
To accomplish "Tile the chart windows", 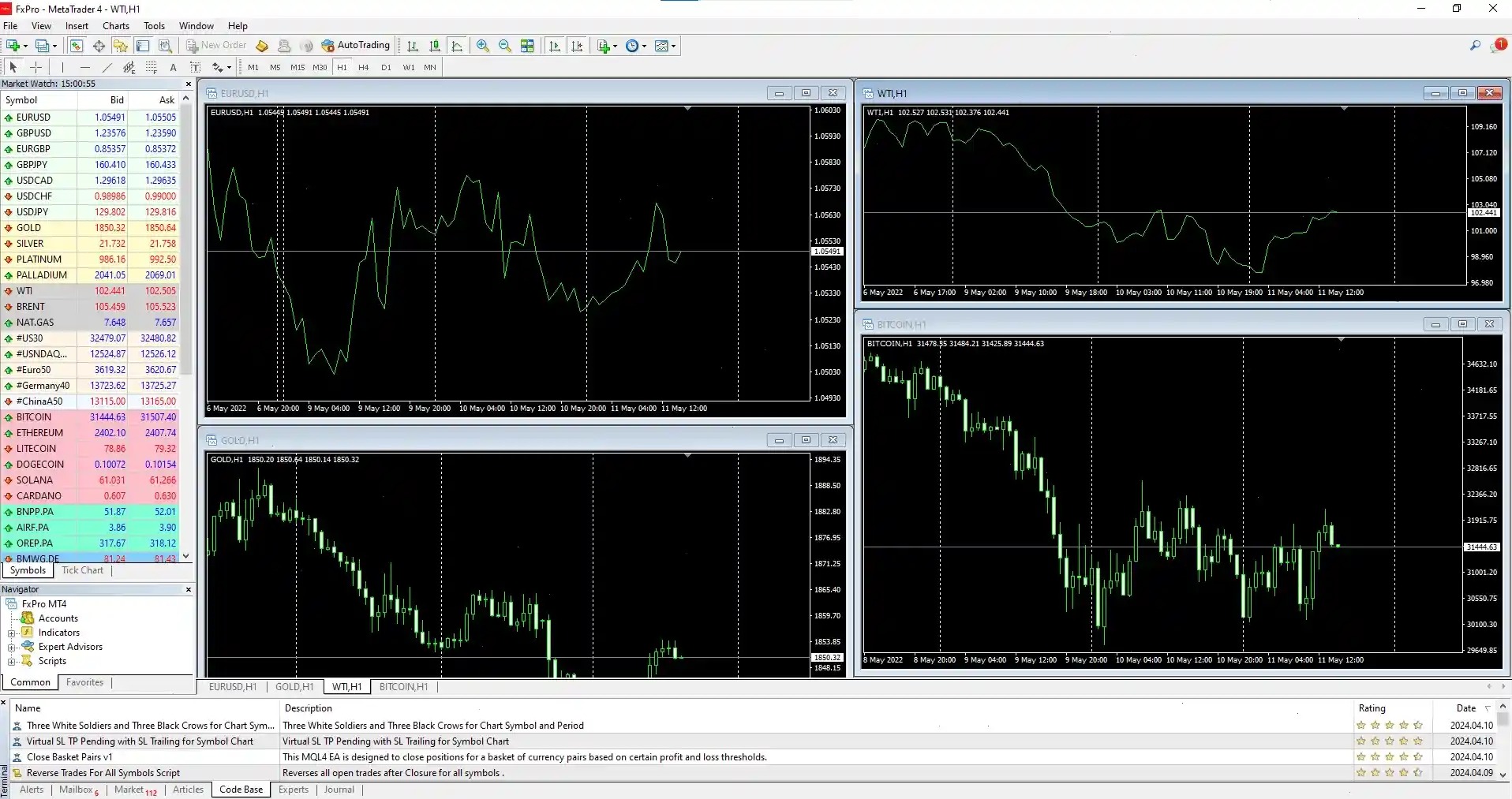I will (x=527, y=45).
